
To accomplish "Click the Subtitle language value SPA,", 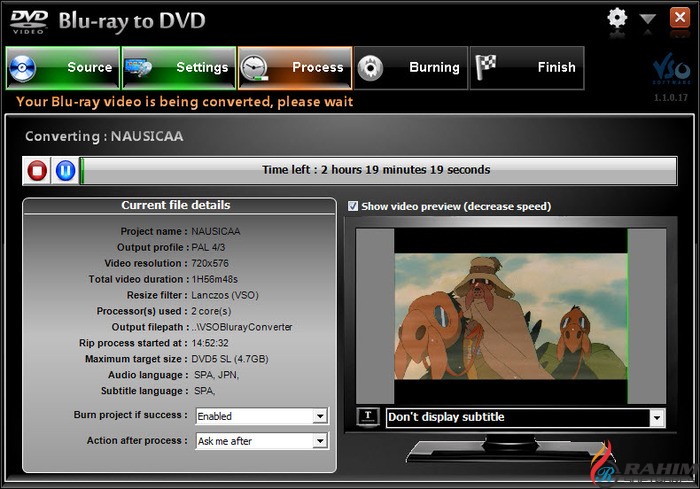I will (x=204, y=391).
